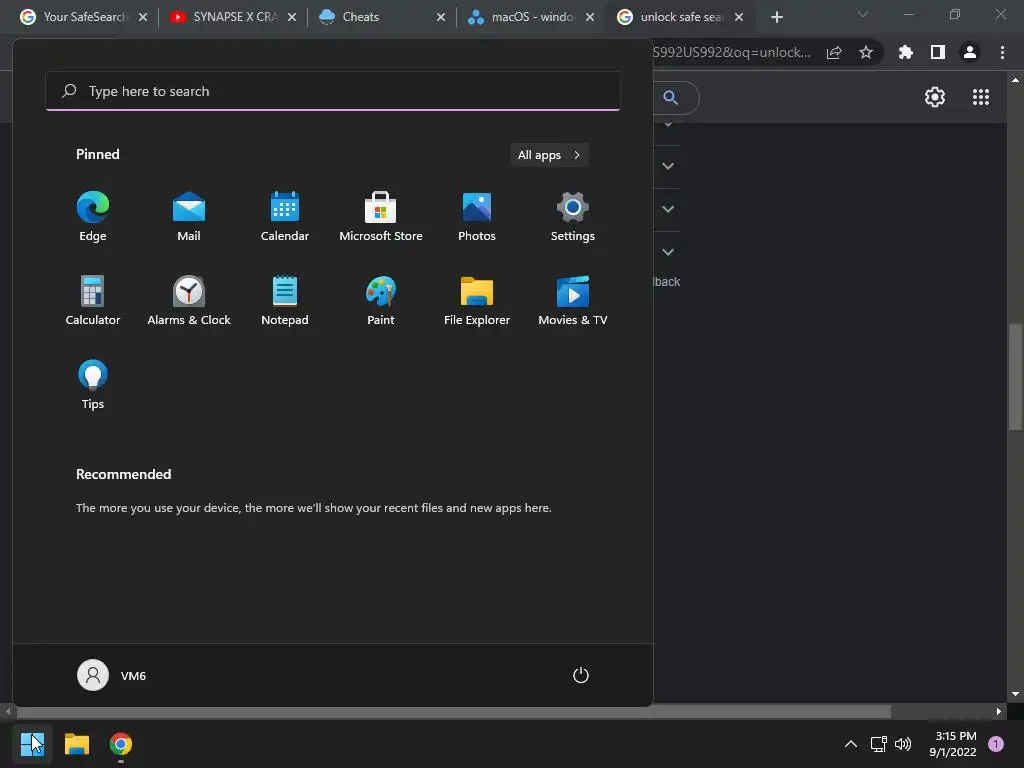Image resolution: width=1024 pixels, height=768 pixels.
Task: Open Chrome Extensions puzzle icon
Action: coord(906,52)
